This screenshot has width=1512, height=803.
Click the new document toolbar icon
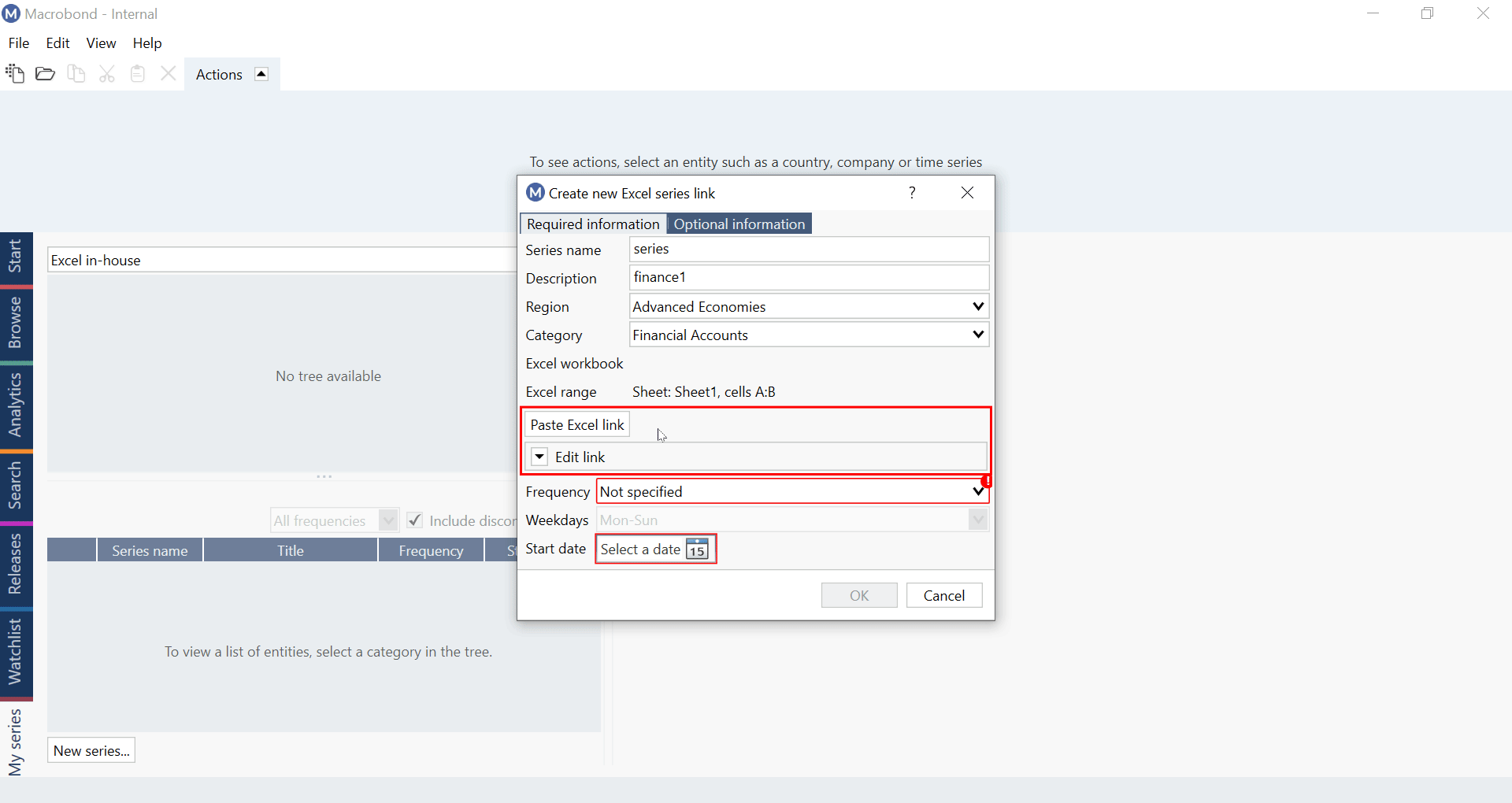click(15, 74)
